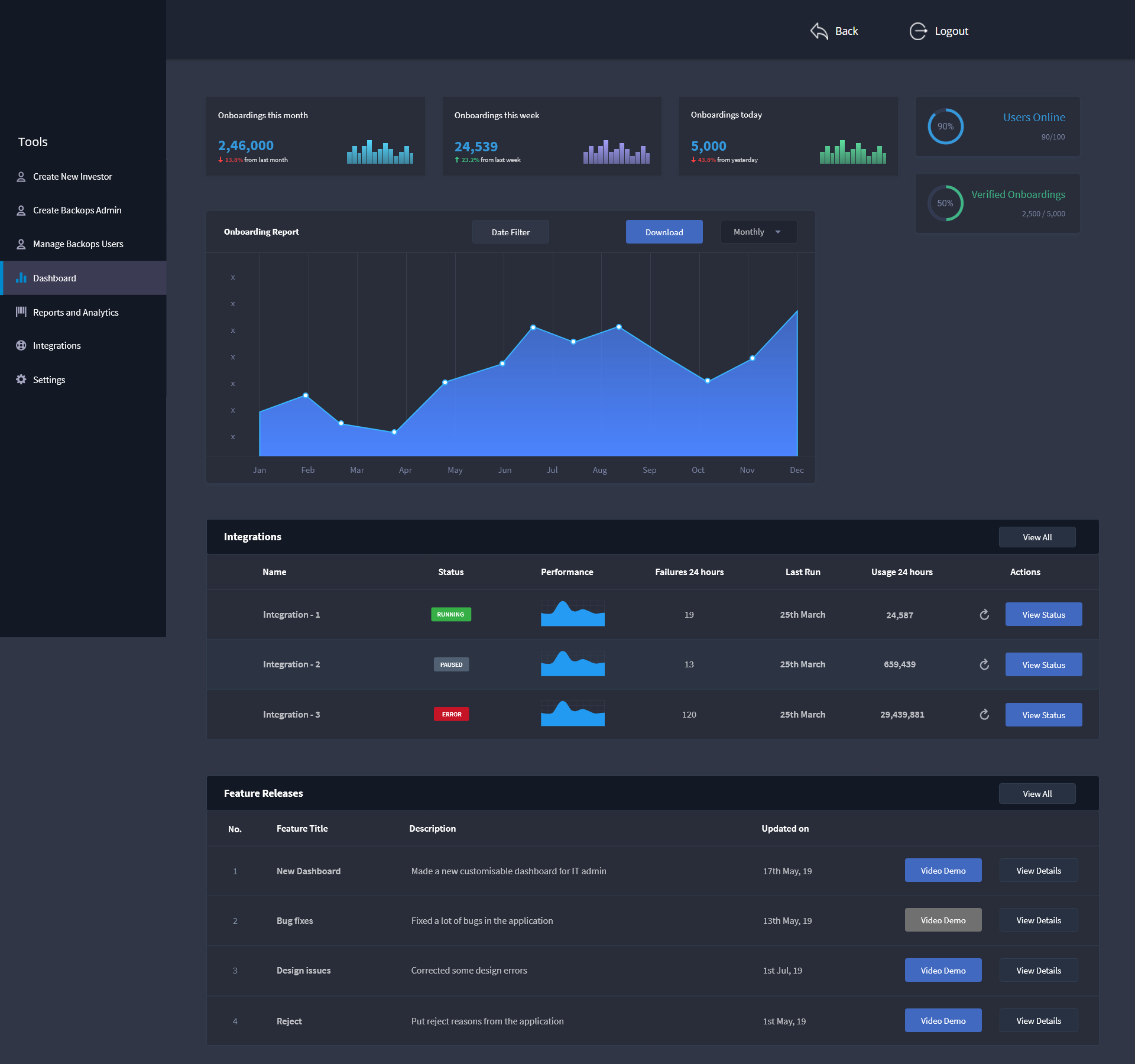Open Manage Backops Users menu item
This screenshot has height=1064, width=1135.
coord(78,244)
